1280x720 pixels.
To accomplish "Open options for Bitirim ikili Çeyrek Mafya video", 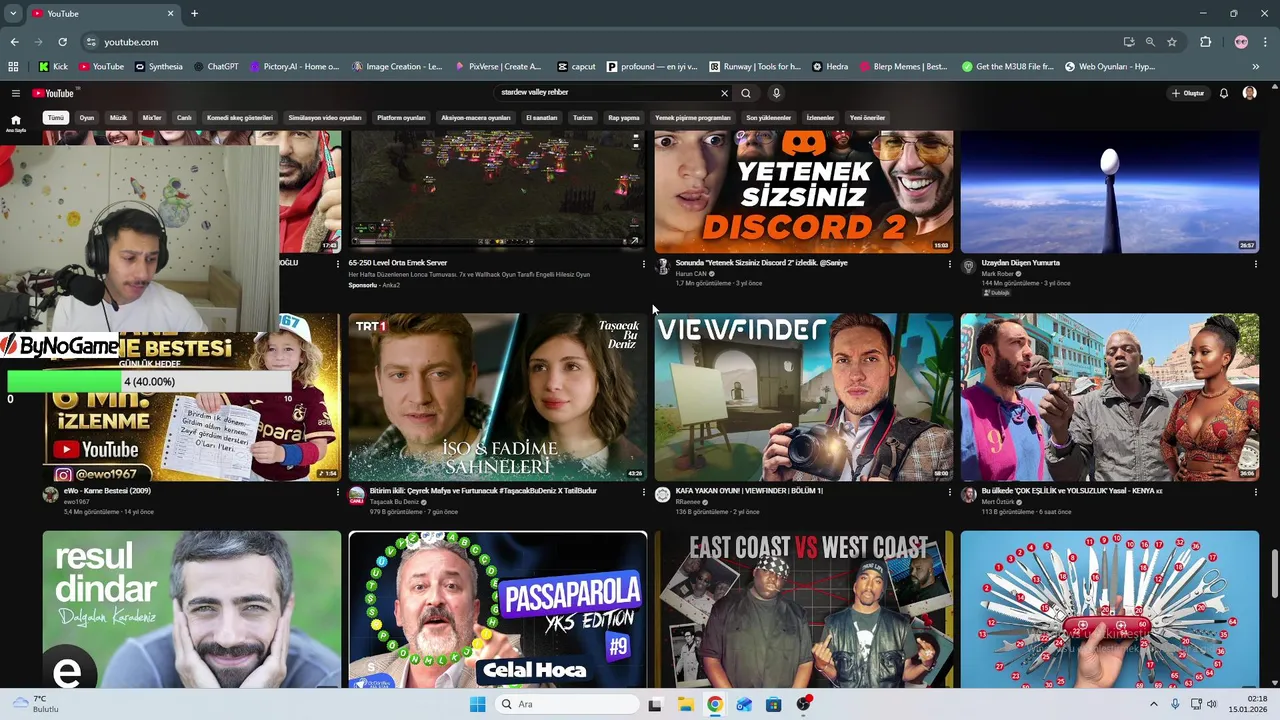I will click(643, 492).
